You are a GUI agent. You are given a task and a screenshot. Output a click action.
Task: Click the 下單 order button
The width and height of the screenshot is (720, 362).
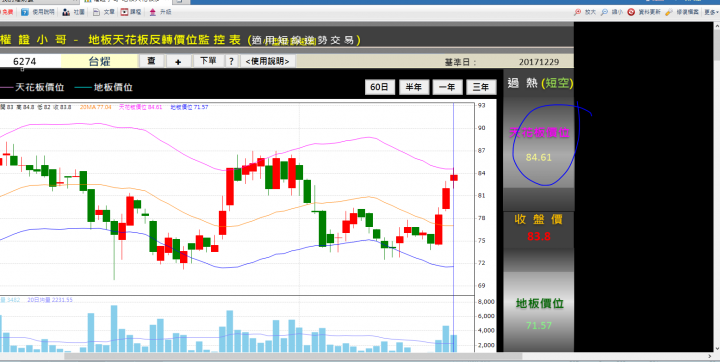208,61
